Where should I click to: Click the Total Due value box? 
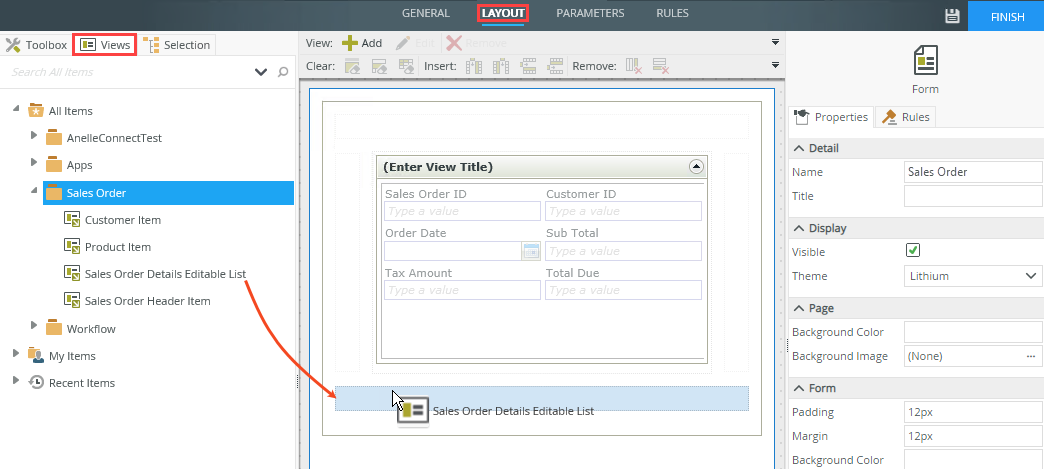(623, 290)
